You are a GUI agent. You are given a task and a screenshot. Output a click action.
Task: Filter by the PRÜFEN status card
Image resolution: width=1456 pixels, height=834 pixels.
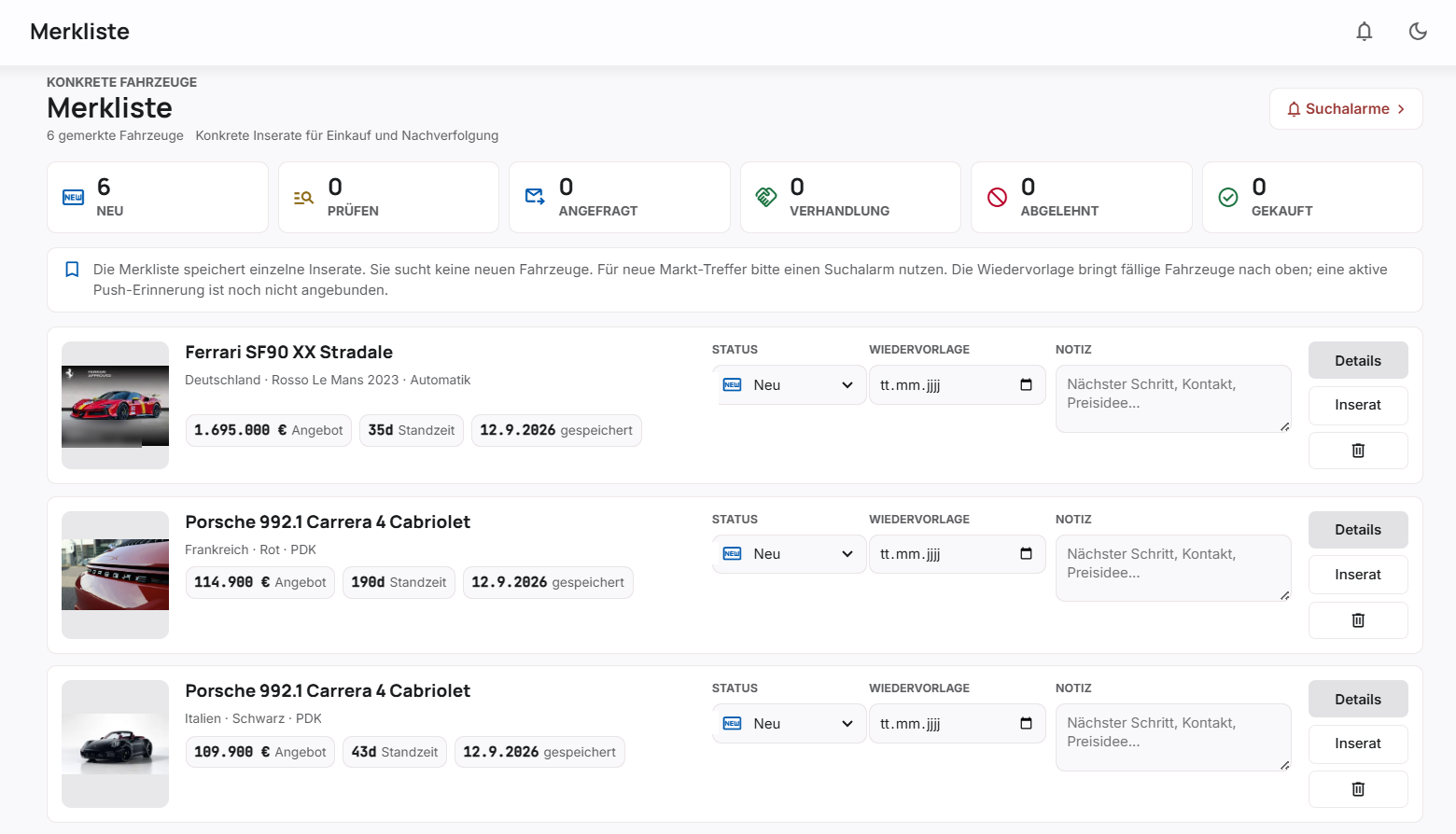pyautogui.click(x=388, y=198)
